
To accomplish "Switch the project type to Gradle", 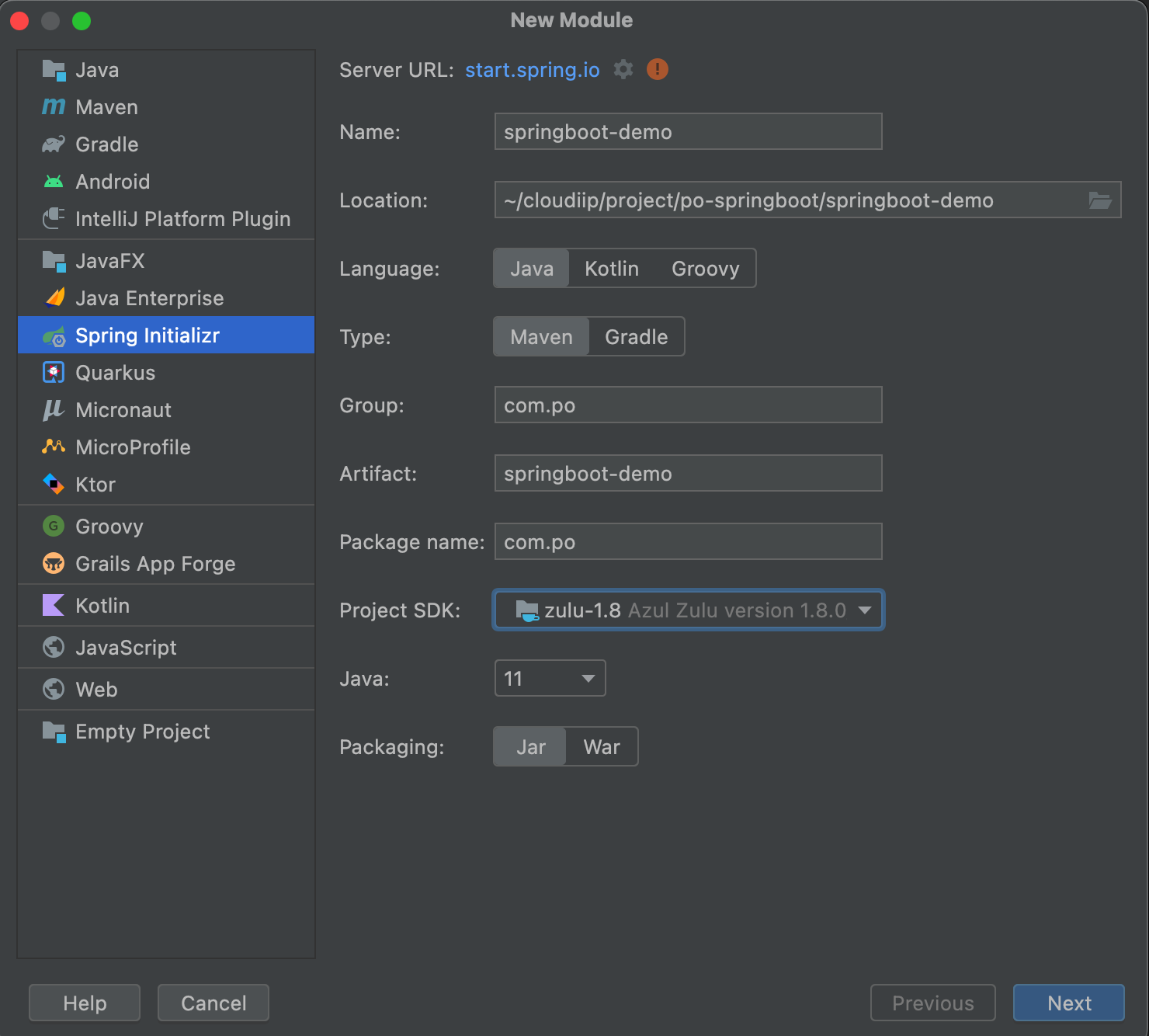I will pos(636,337).
